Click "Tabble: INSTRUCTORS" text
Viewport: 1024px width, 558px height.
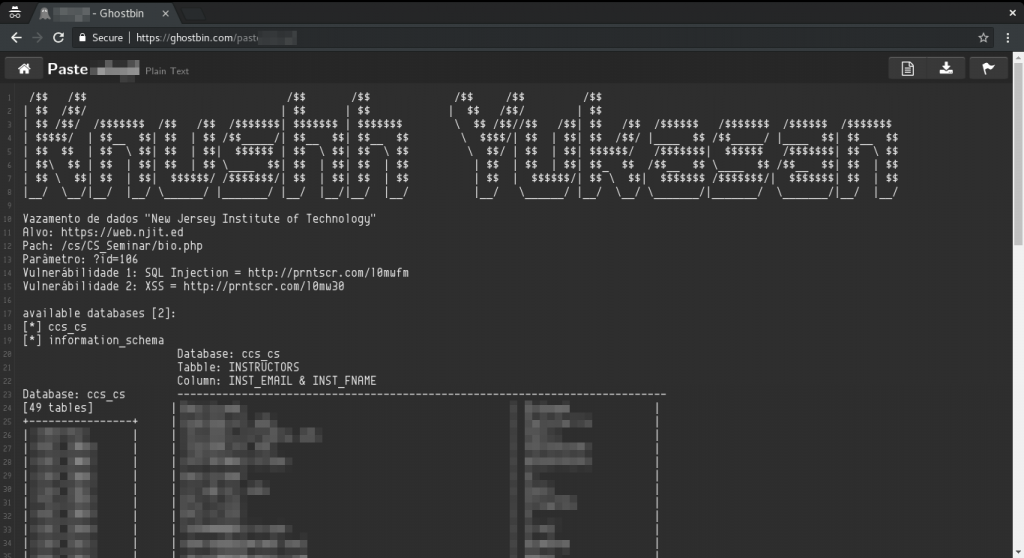pos(238,368)
